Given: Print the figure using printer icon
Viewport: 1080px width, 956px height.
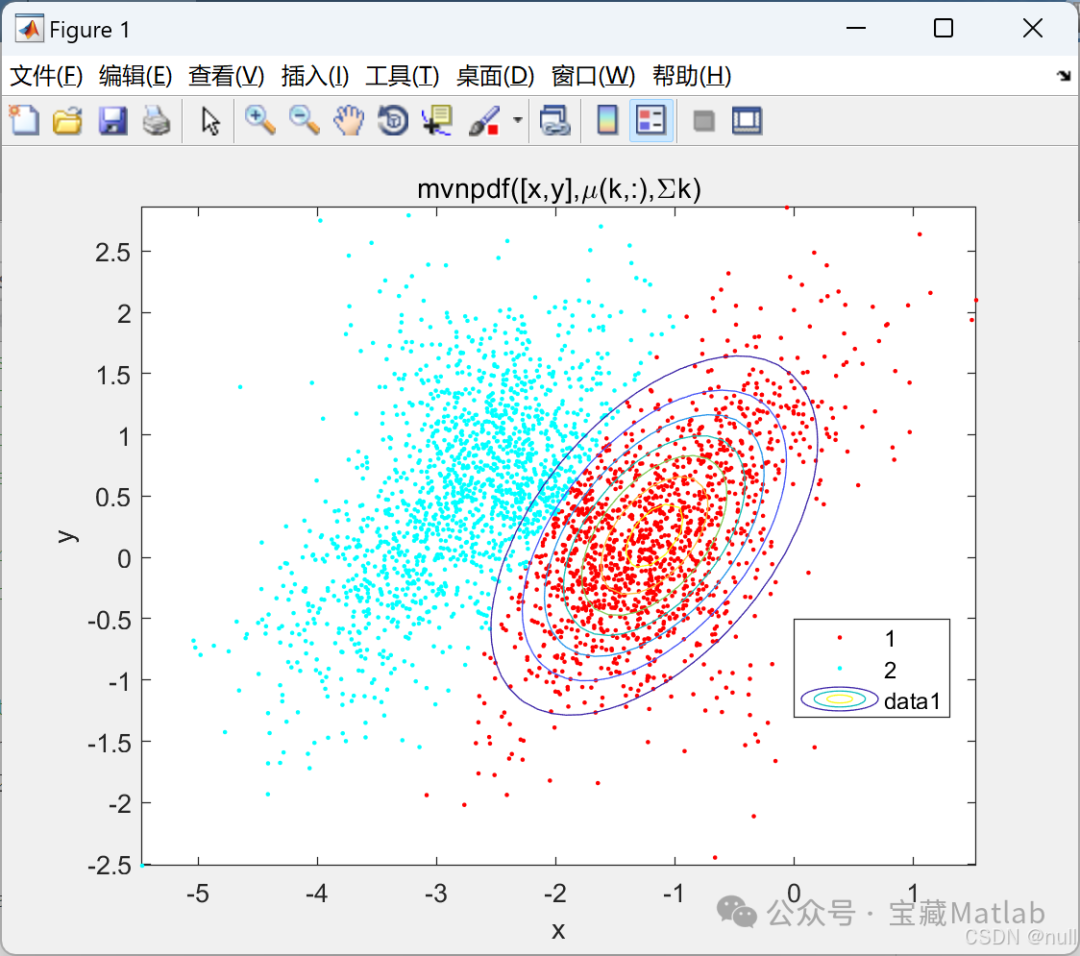Looking at the screenshot, I should pos(157,121).
